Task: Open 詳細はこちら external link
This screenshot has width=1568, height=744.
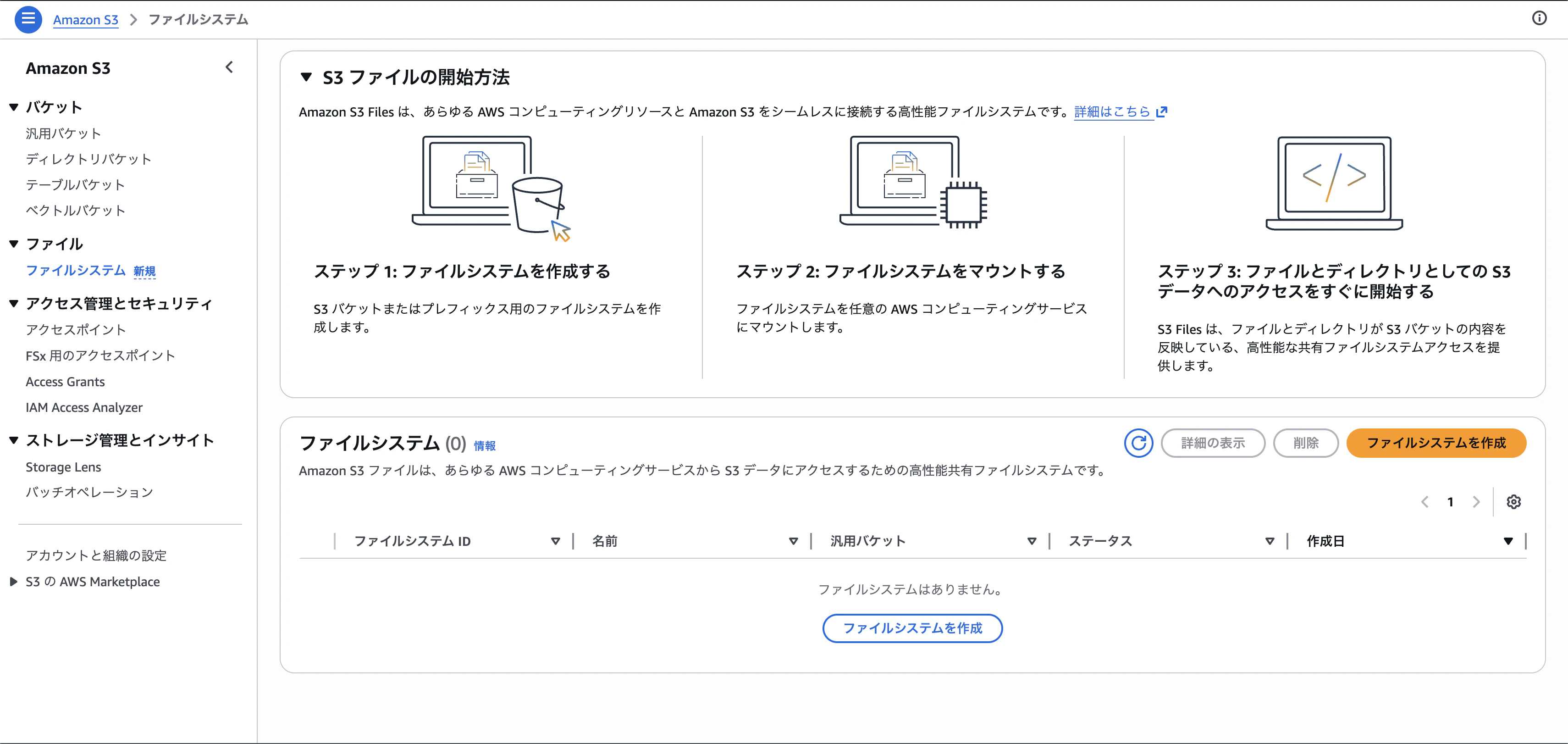Action: point(1121,111)
